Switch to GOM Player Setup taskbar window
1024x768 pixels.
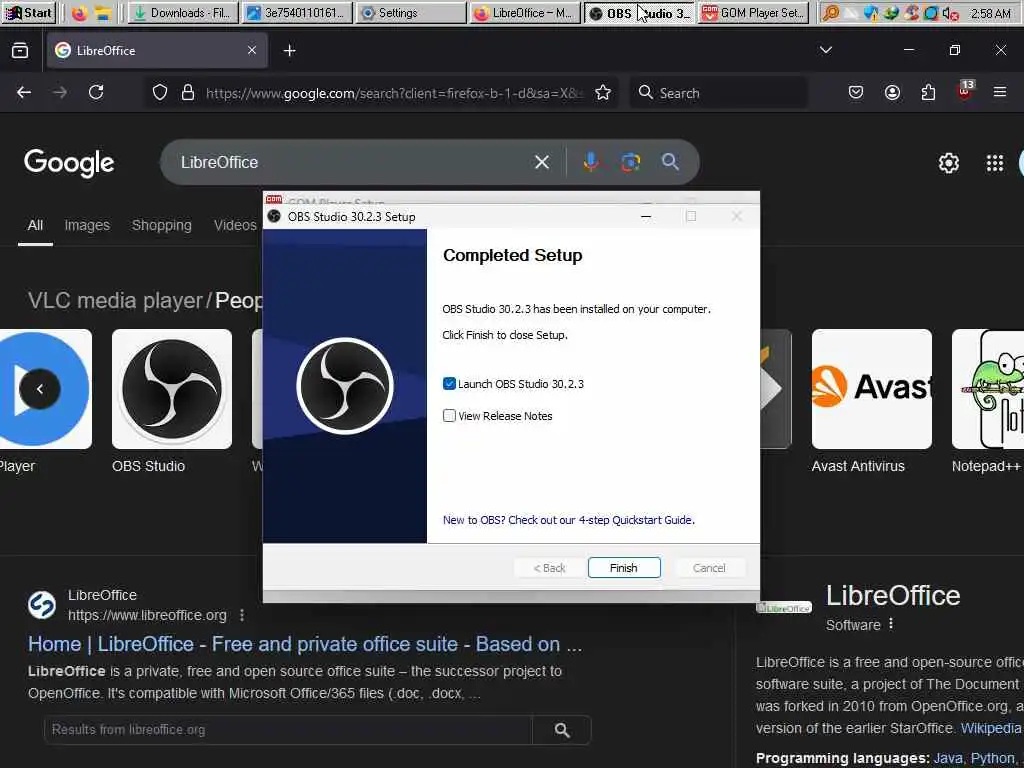point(754,13)
